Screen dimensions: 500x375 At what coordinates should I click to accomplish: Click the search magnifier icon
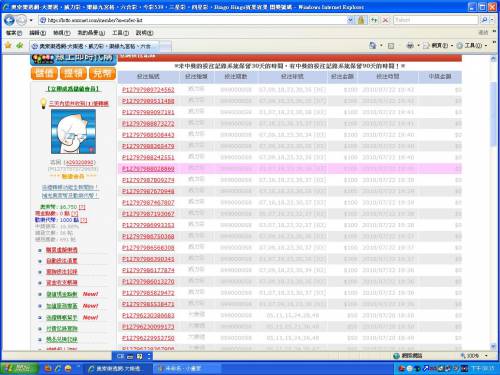(484, 20)
